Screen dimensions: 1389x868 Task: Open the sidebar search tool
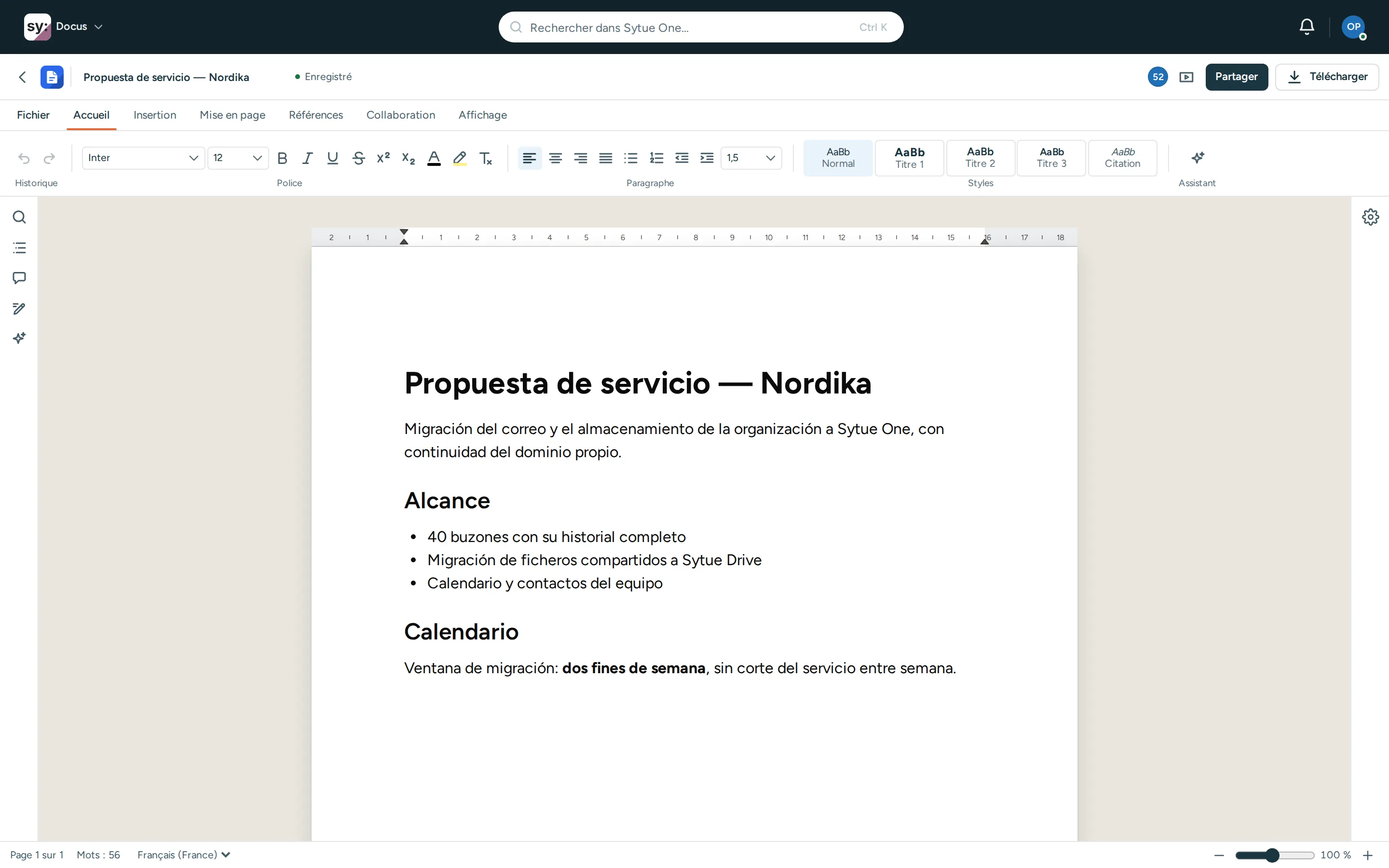tap(19, 217)
